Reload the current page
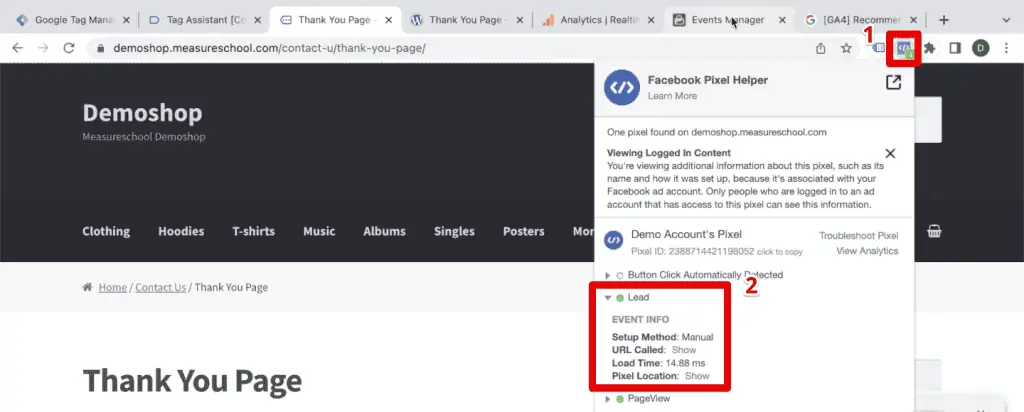The width and height of the screenshot is (1024, 412). tap(69, 48)
